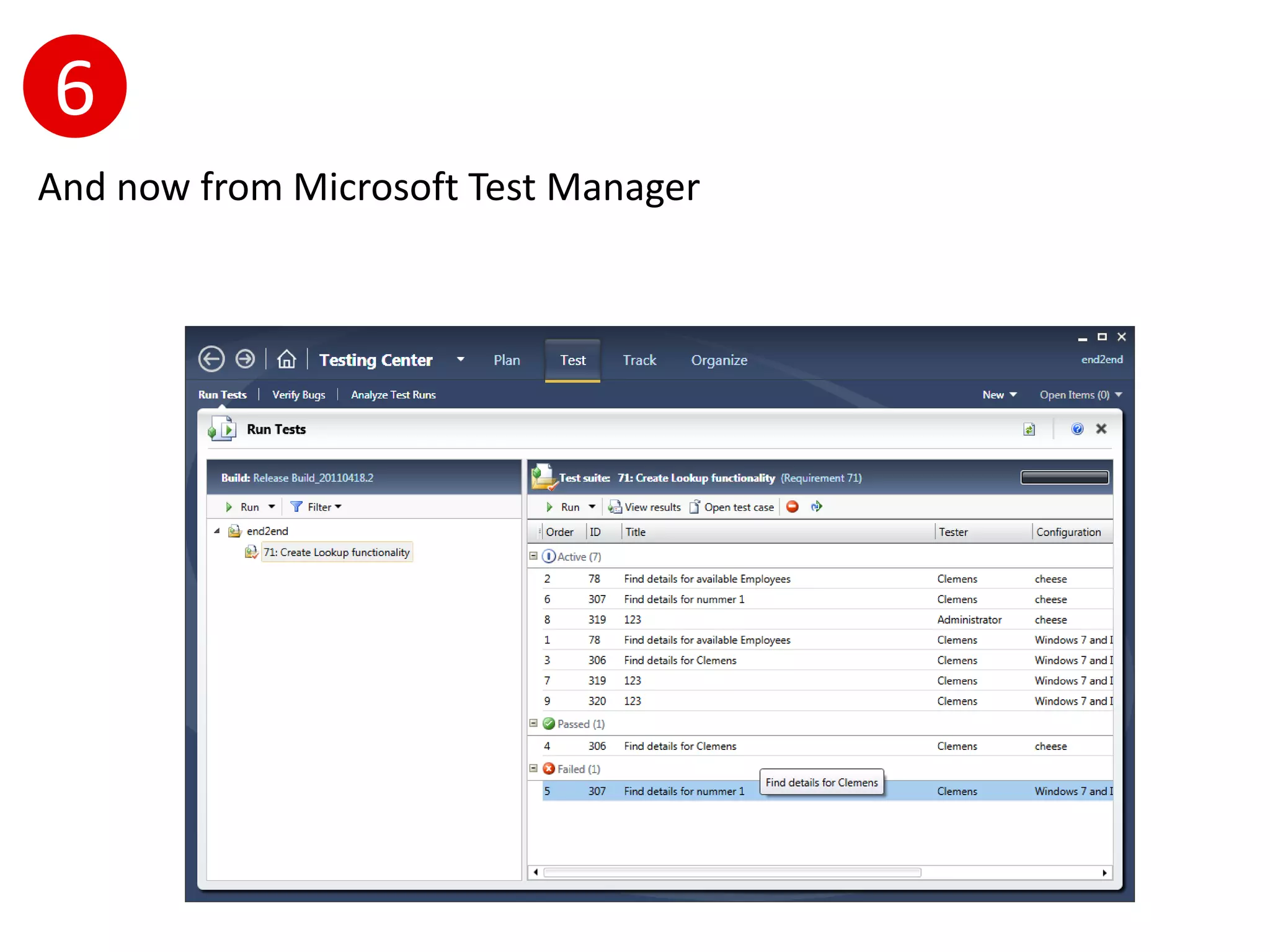Open the Testing Center dropdown arrow

(460, 359)
